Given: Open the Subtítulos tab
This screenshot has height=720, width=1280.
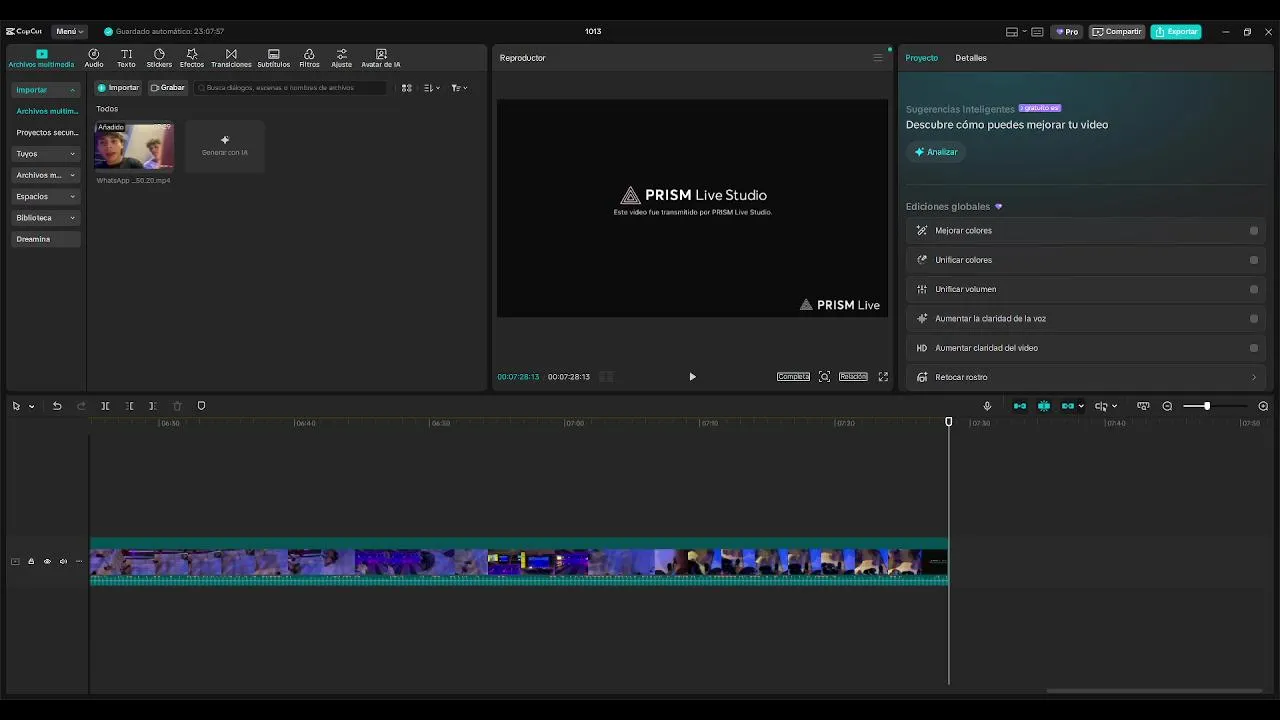Looking at the screenshot, I should [x=273, y=58].
